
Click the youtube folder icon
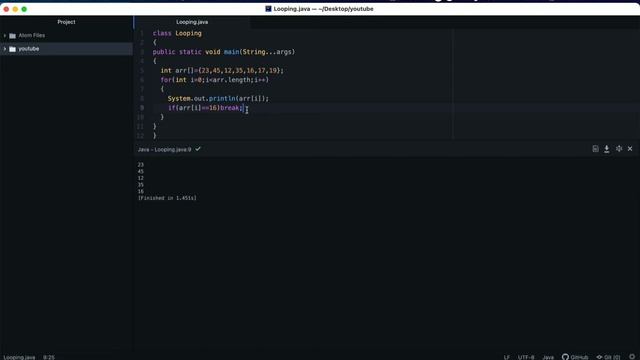(13, 49)
